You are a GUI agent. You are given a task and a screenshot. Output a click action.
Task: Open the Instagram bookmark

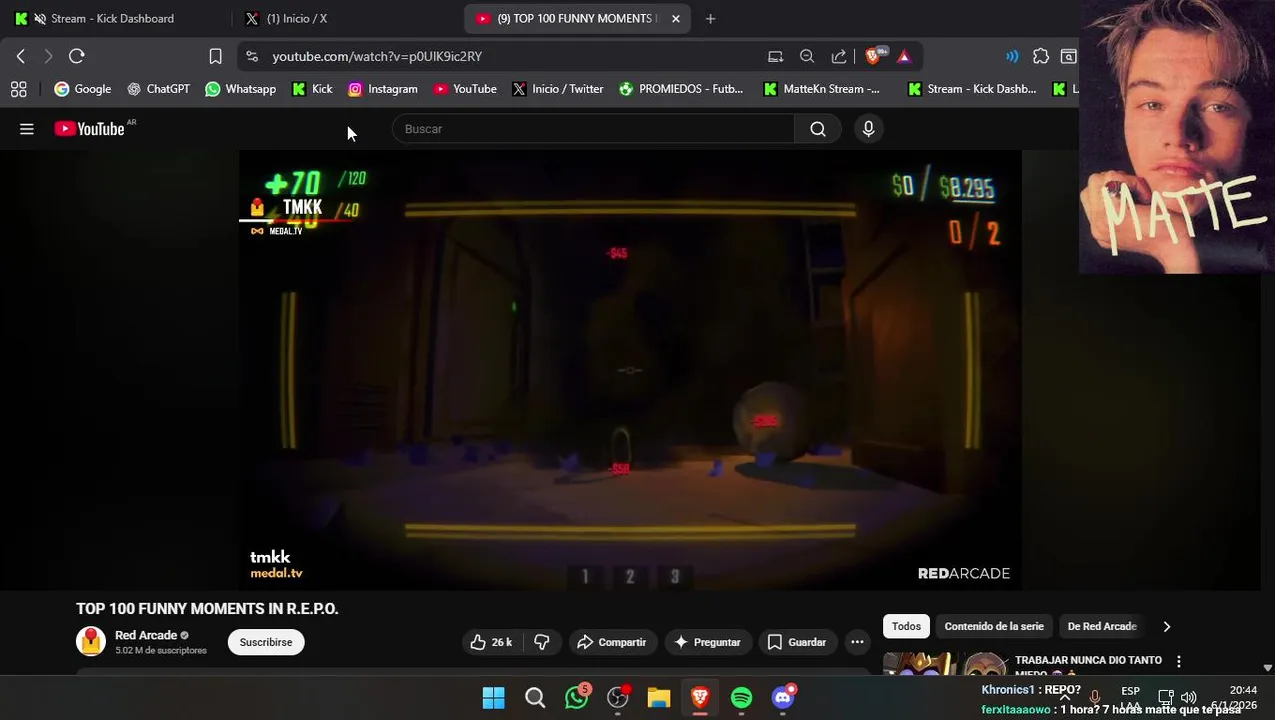[x=382, y=89]
